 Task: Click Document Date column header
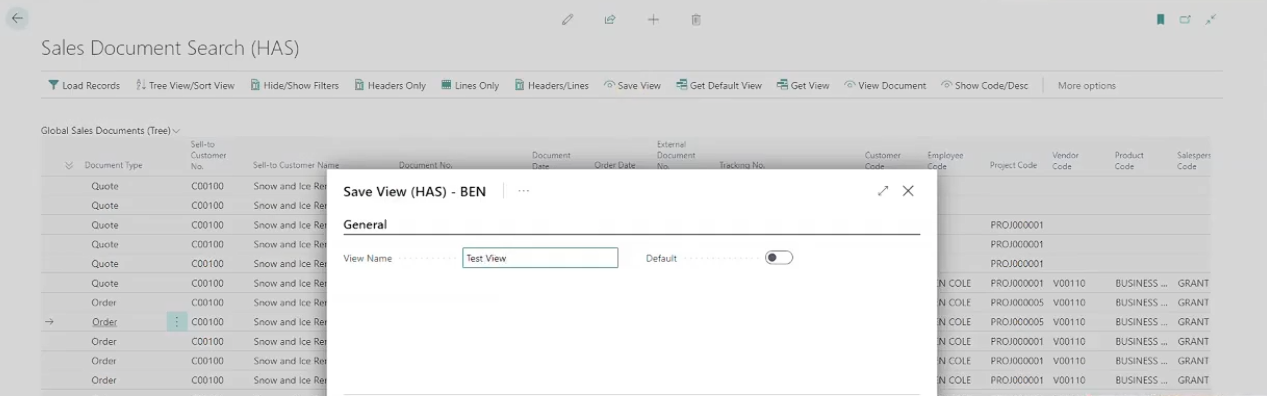click(551, 160)
